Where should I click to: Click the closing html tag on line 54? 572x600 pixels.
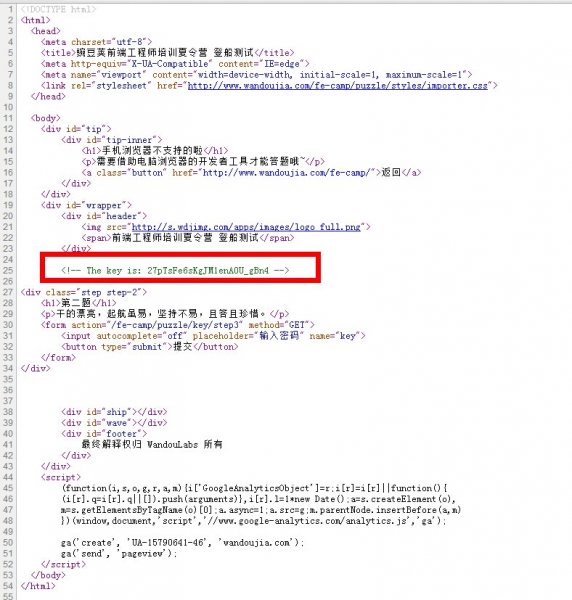(x=38, y=586)
